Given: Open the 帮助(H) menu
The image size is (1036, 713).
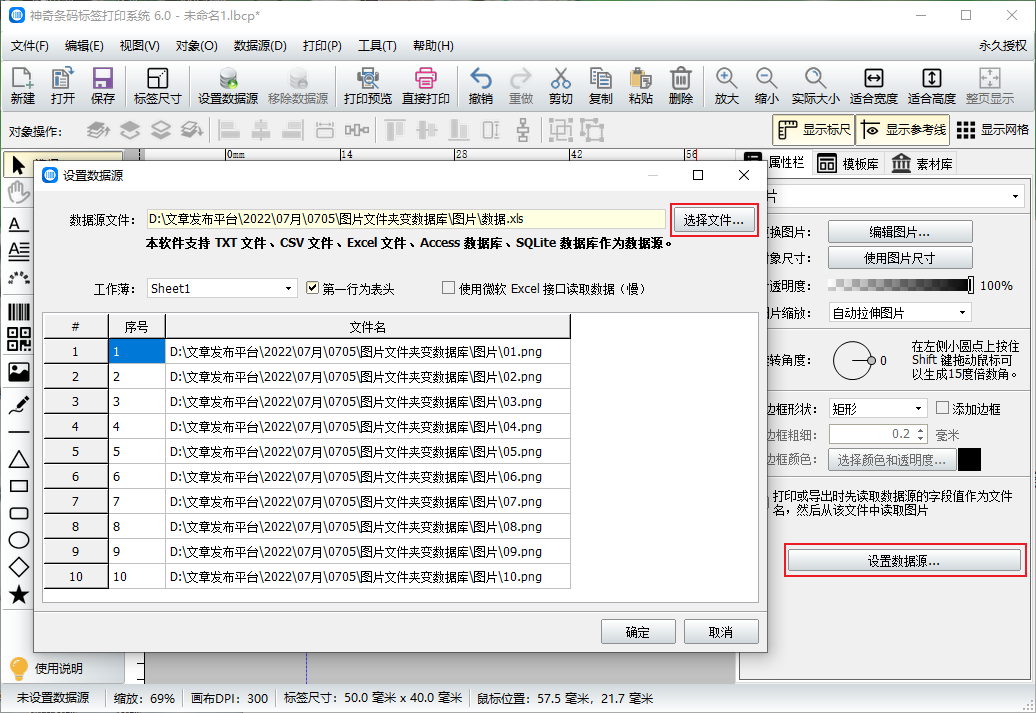Looking at the screenshot, I should tap(433, 46).
